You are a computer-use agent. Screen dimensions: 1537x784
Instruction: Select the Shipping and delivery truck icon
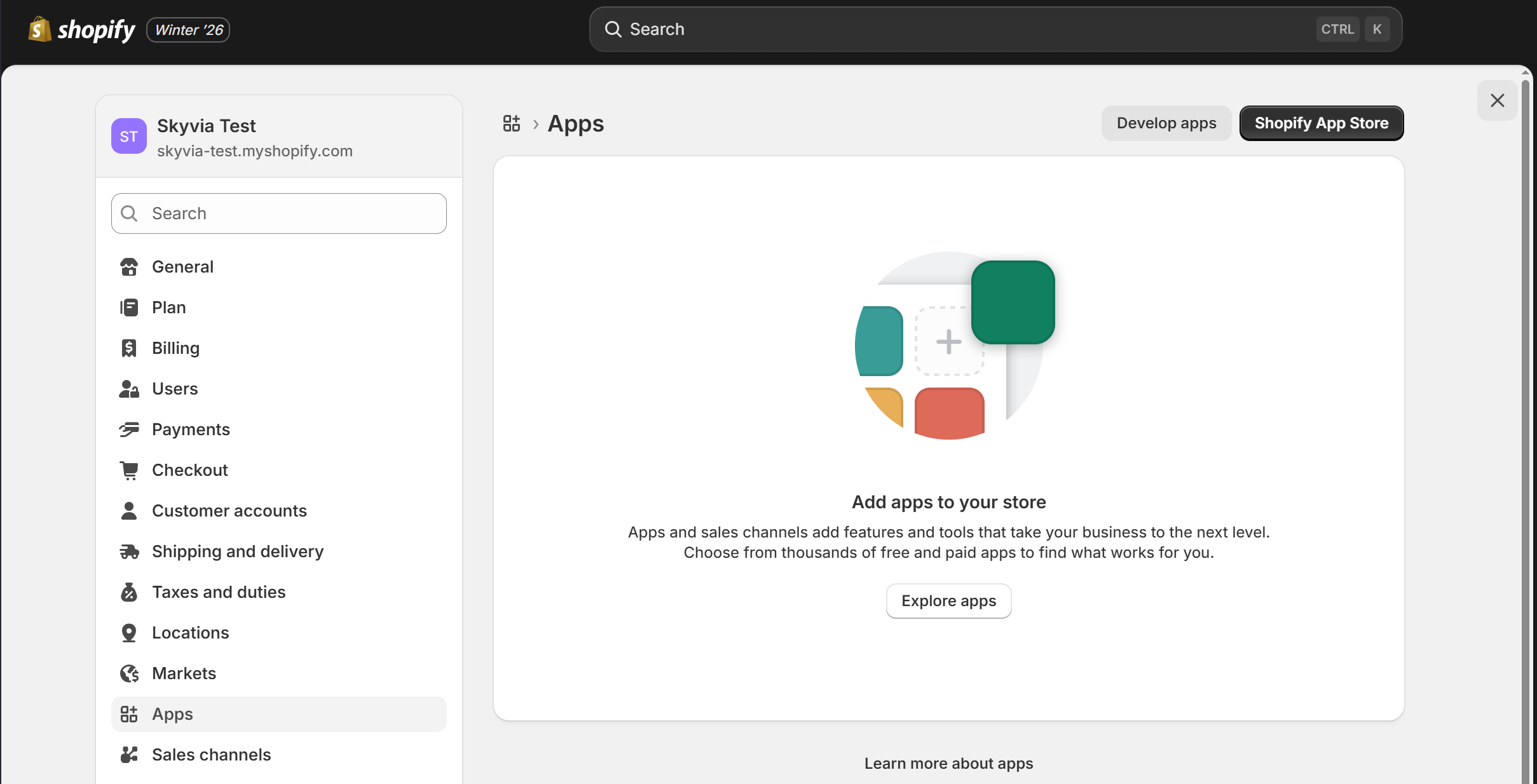pyautogui.click(x=129, y=551)
